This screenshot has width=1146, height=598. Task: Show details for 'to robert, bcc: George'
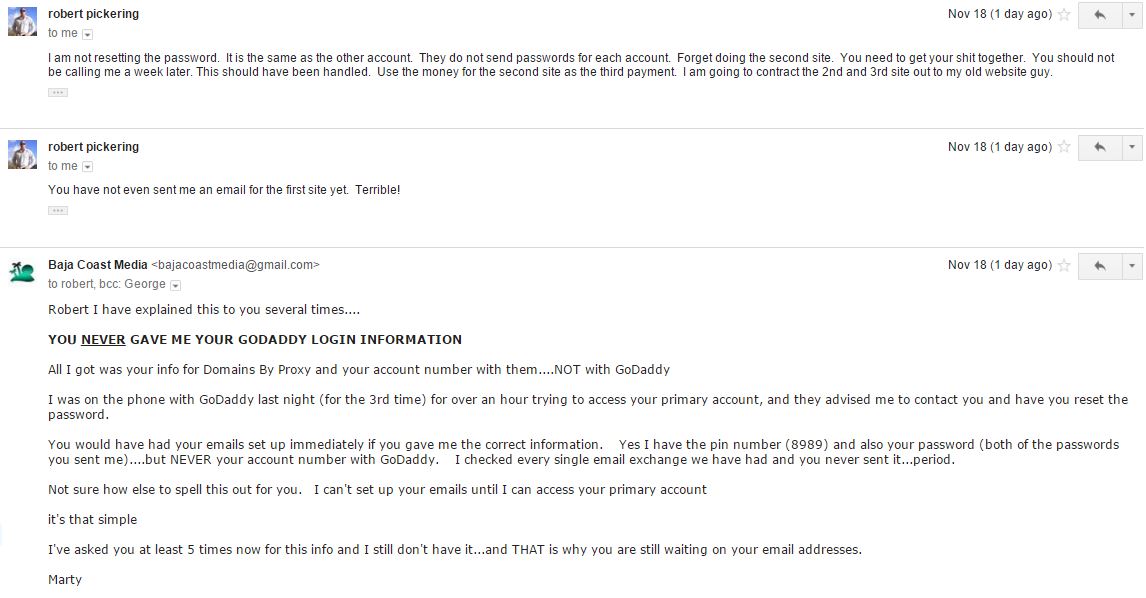[x=176, y=285]
